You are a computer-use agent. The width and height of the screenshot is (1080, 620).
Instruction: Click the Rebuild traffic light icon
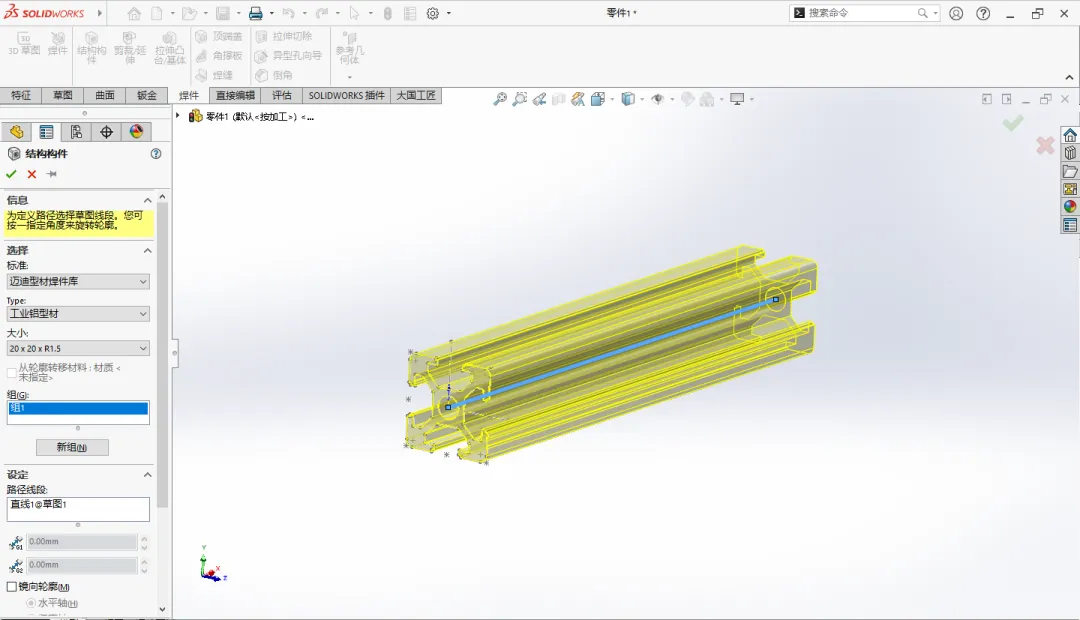click(x=388, y=13)
